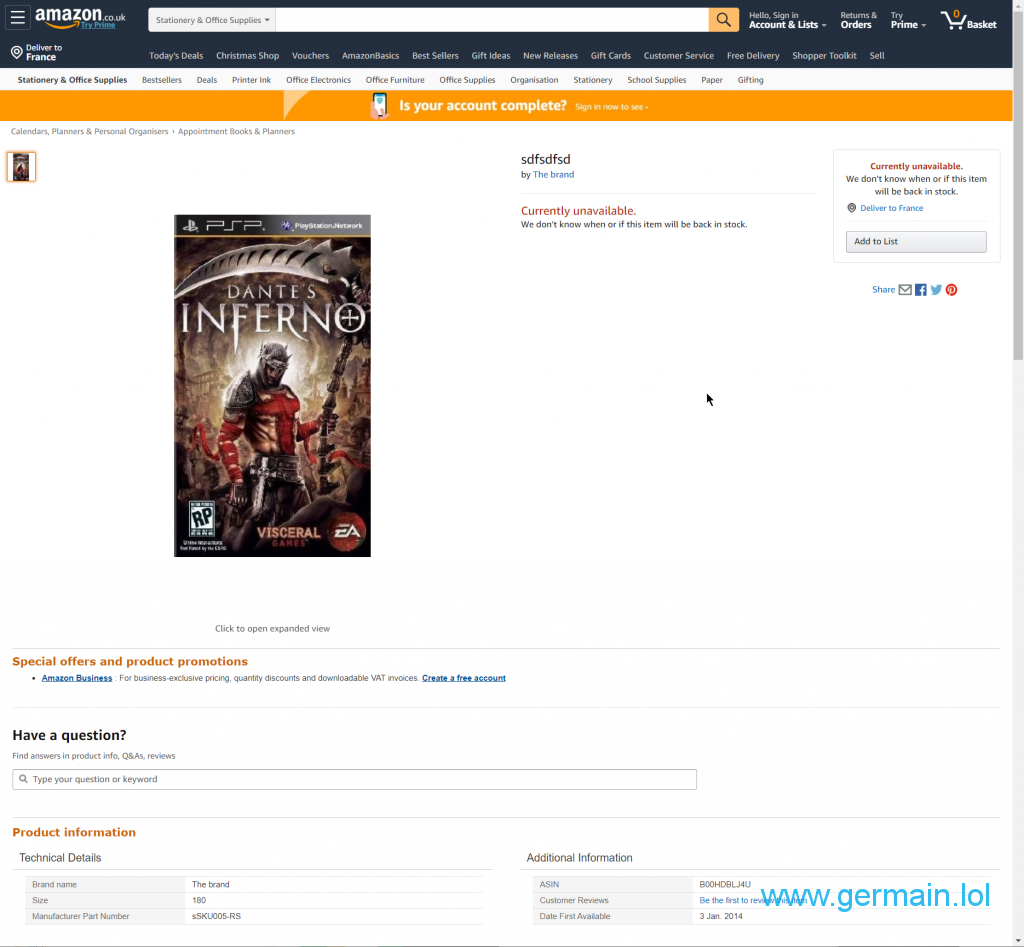This screenshot has height=947, width=1024.
Task: Open the Account & Lists dropdown
Action: (x=787, y=24)
